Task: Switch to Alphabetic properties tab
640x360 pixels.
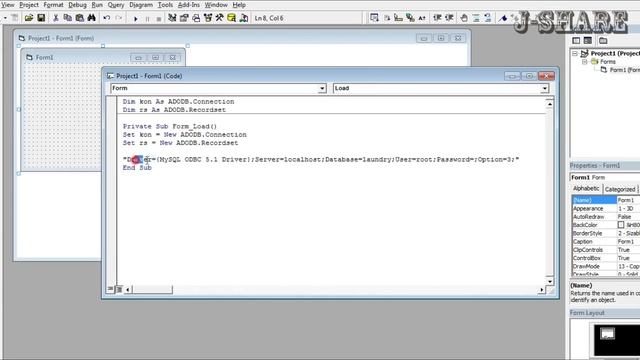Action: 586,189
